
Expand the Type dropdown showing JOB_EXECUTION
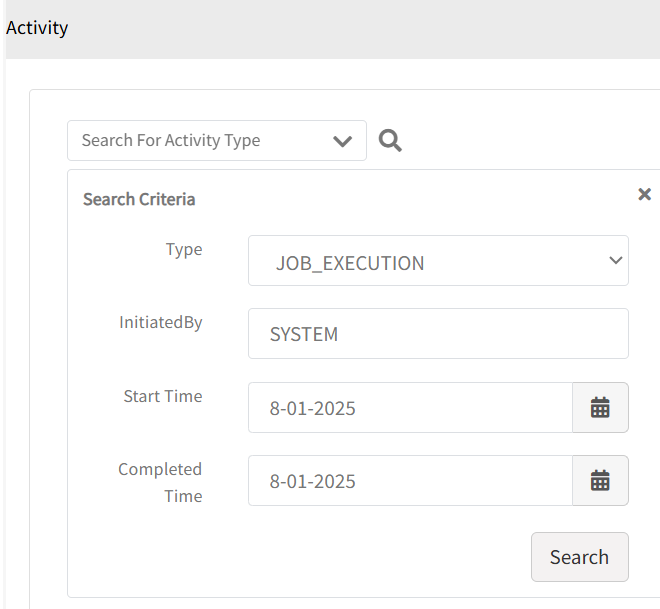tap(438, 261)
